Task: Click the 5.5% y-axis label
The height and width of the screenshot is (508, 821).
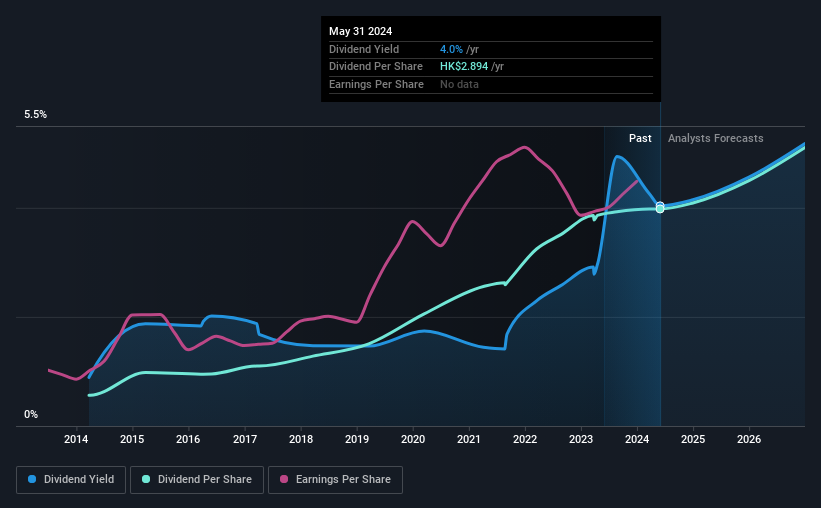Action: pyautogui.click(x=36, y=114)
